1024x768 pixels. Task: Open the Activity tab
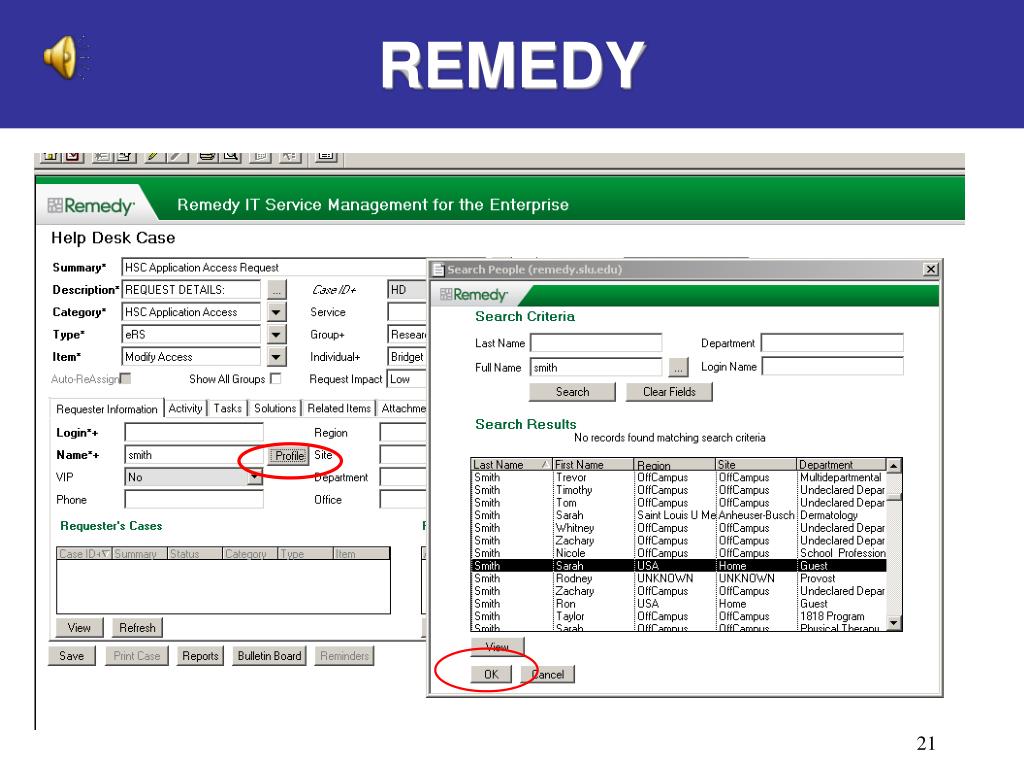coord(185,408)
